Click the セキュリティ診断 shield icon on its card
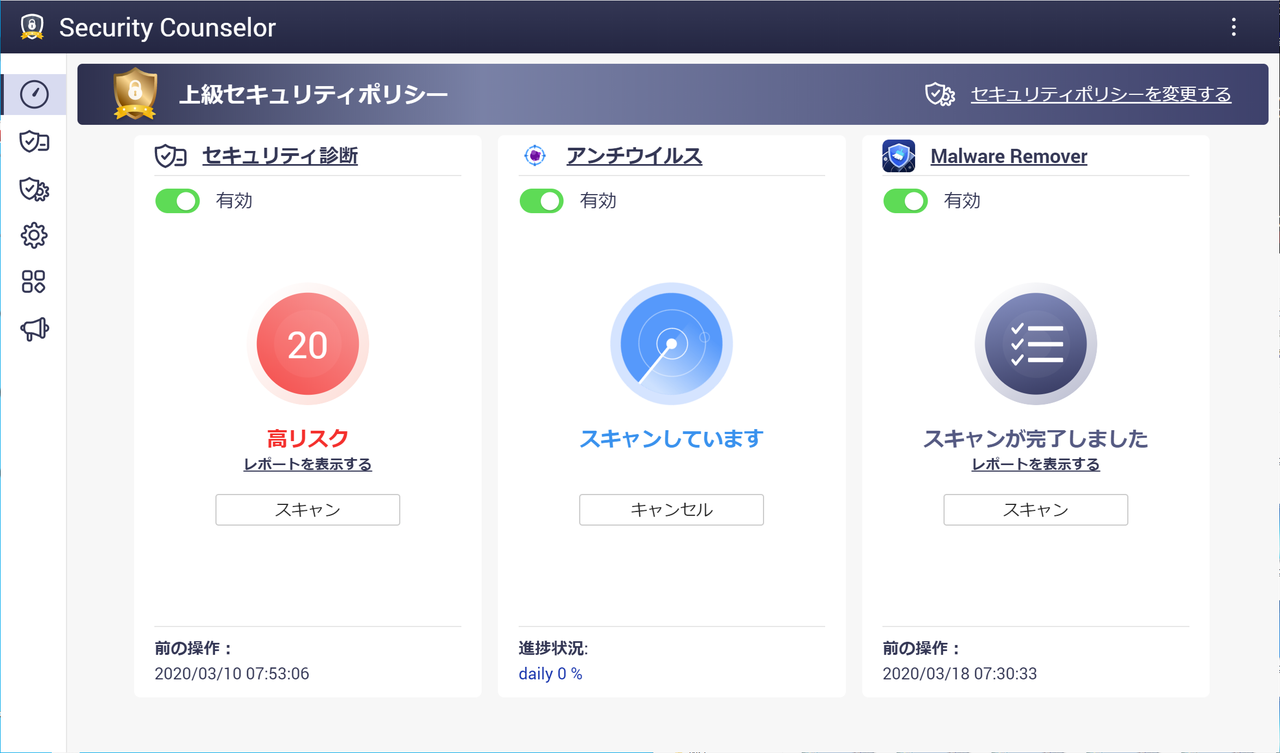The image size is (1280, 753). pos(170,156)
